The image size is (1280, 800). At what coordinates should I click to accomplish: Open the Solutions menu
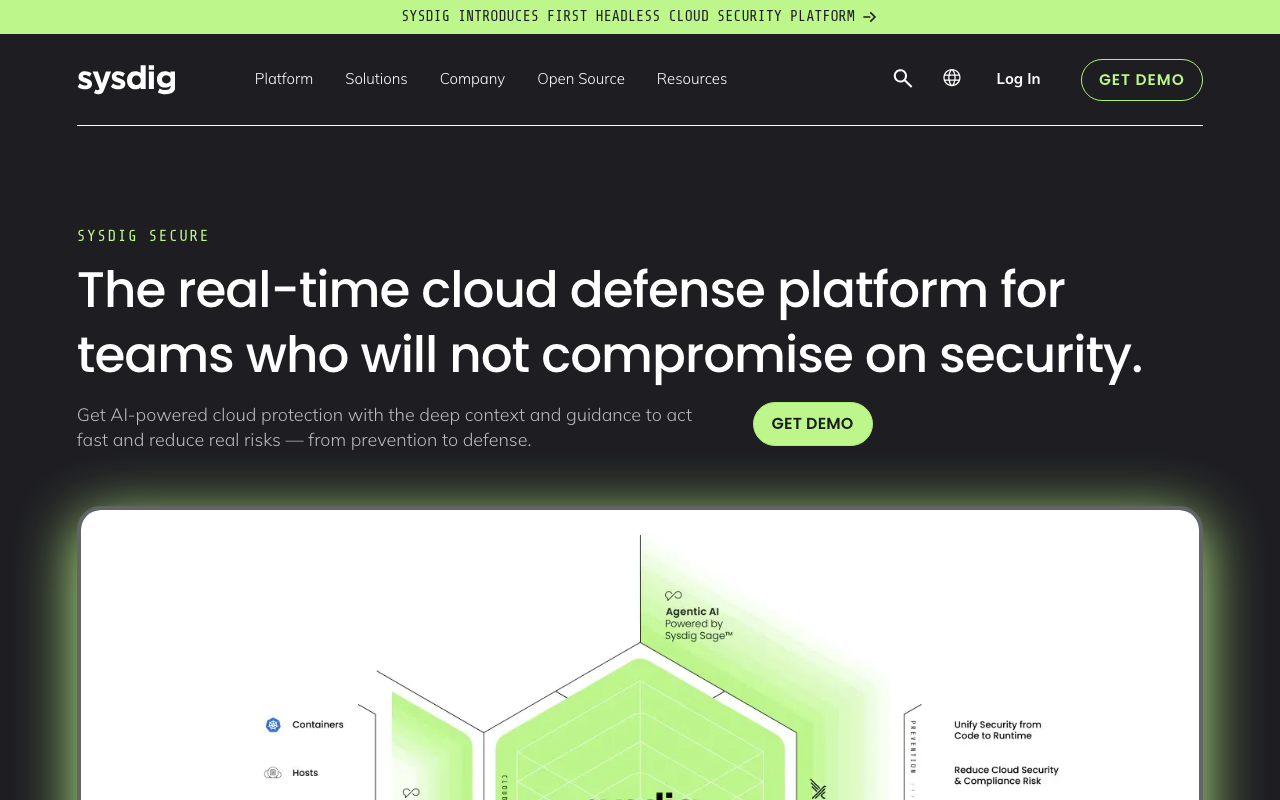376,79
